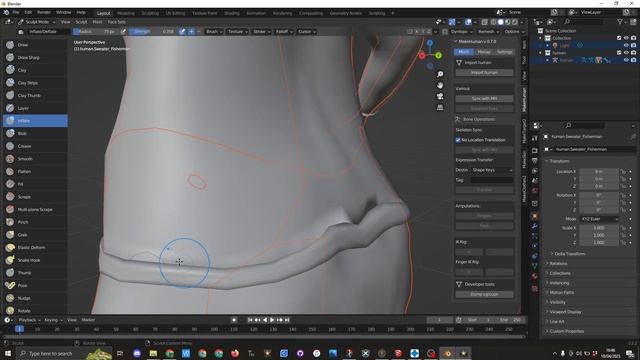Open the Stroke dropdown in header

coord(261,31)
